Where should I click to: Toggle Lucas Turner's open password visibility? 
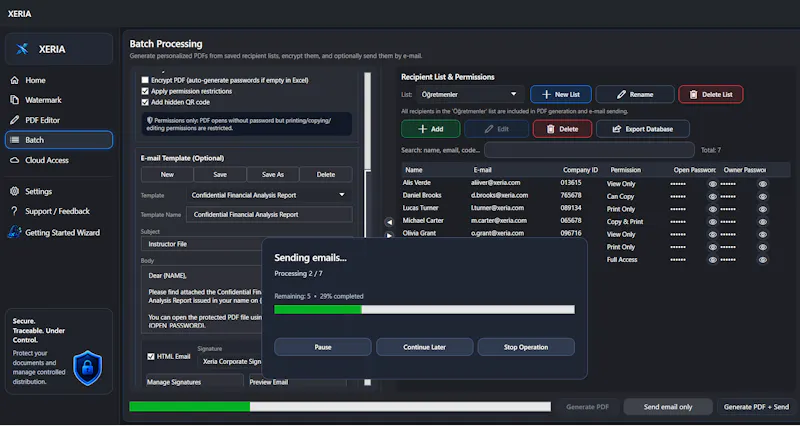tap(713, 209)
